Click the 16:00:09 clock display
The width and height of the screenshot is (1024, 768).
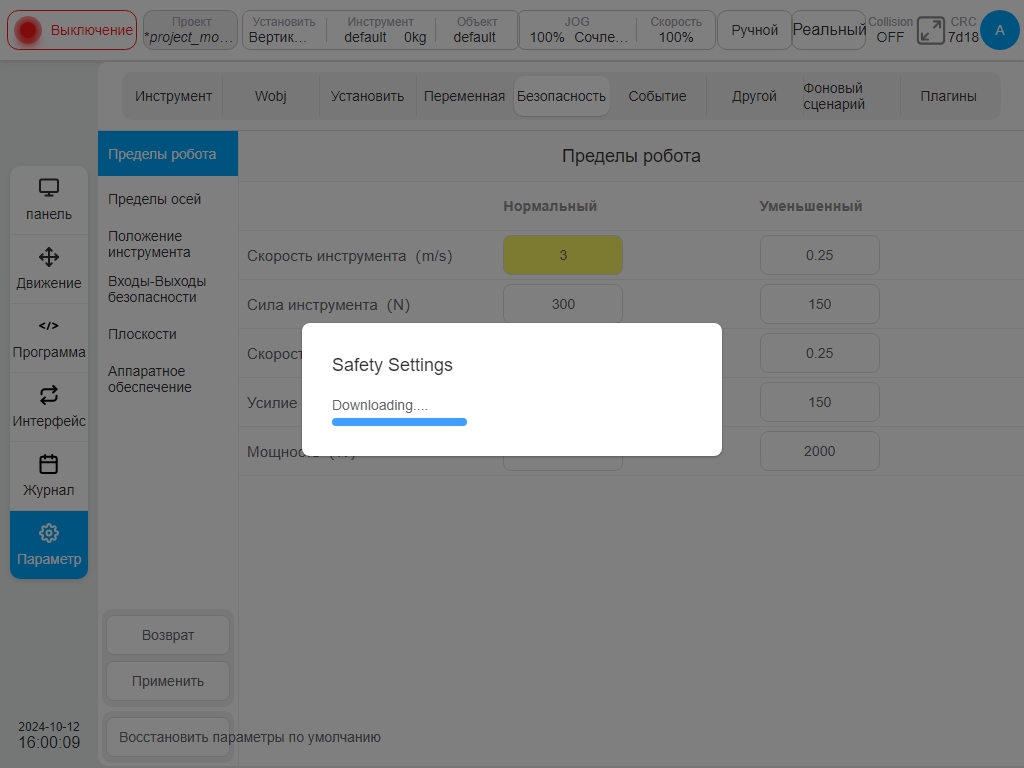point(49,743)
